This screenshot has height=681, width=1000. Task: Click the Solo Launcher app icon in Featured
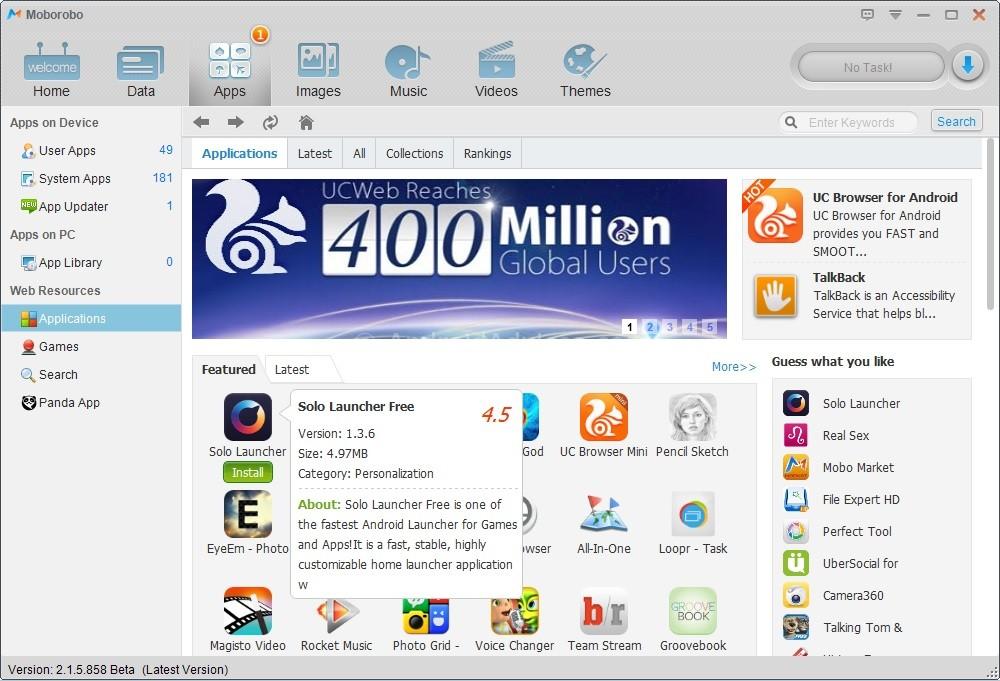click(x=247, y=417)
